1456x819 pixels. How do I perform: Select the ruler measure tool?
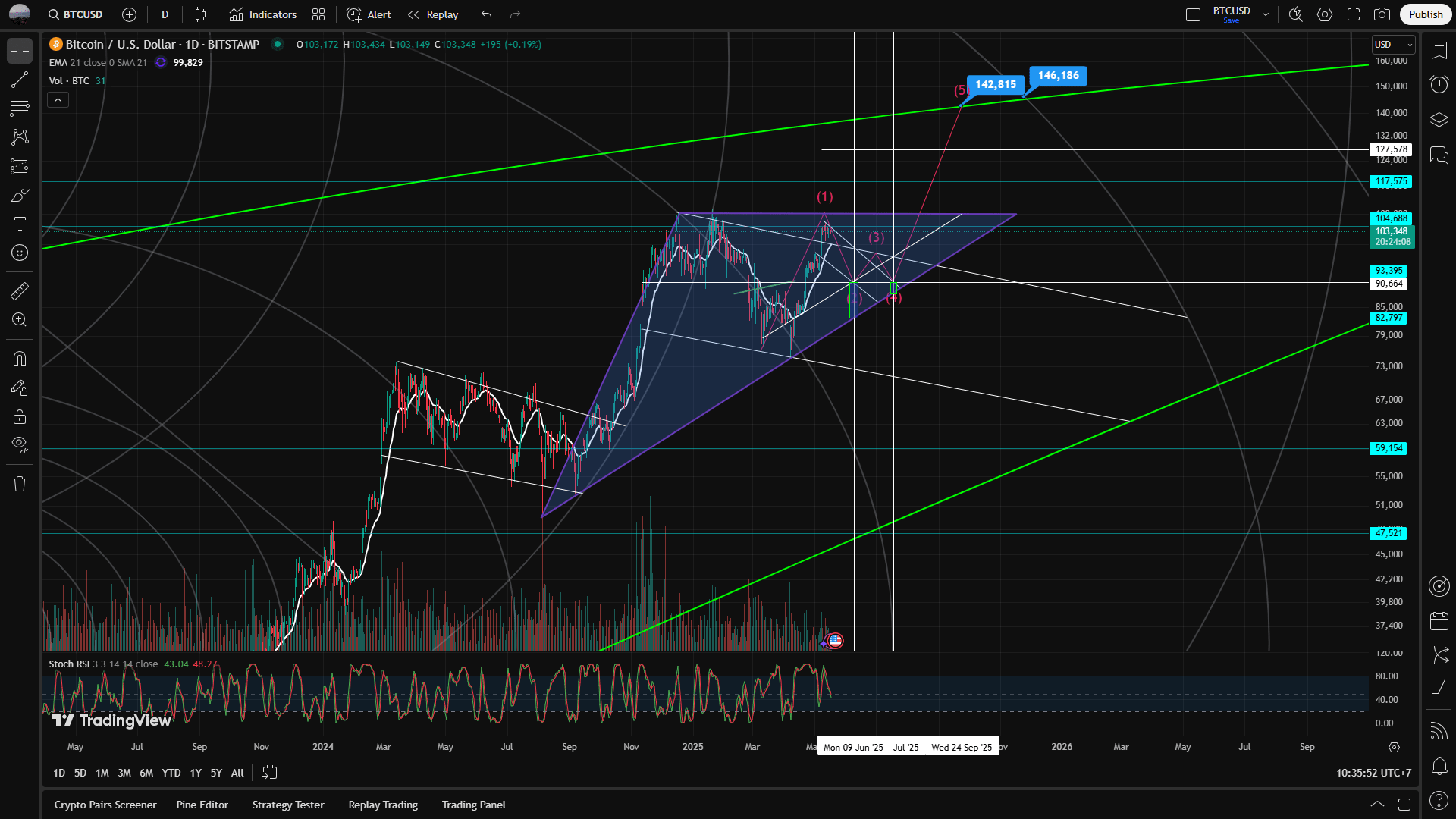20,290
